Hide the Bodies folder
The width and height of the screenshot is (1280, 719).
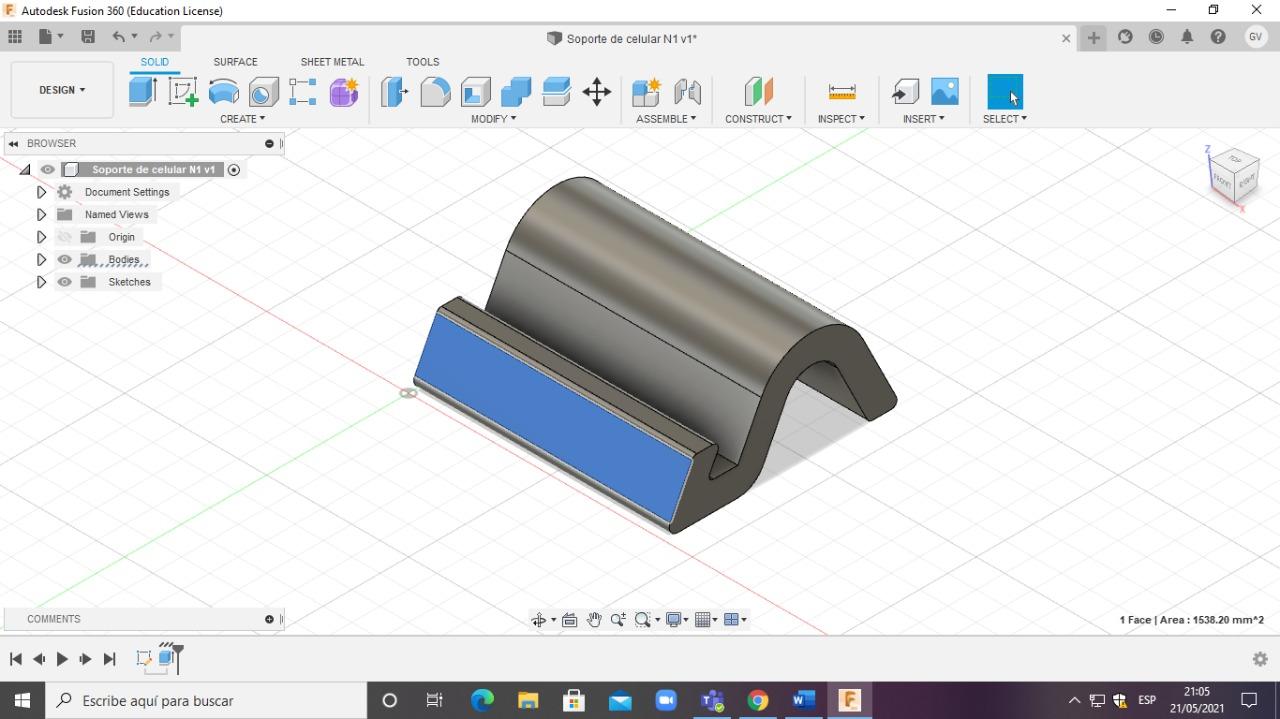coord(65,260)
